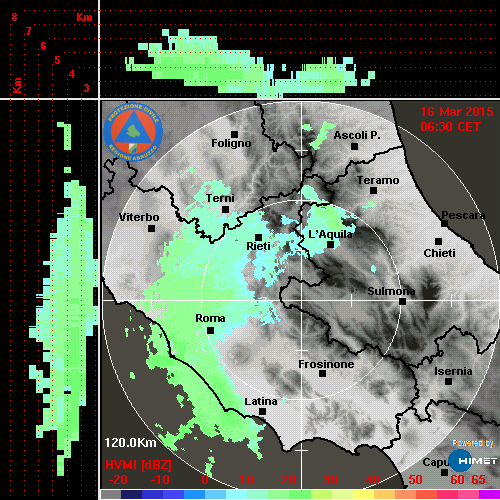The width and height of the screenshot is (500, 500).
Task: Select the Chieti city marker square
Action: (x=439, y=241)
